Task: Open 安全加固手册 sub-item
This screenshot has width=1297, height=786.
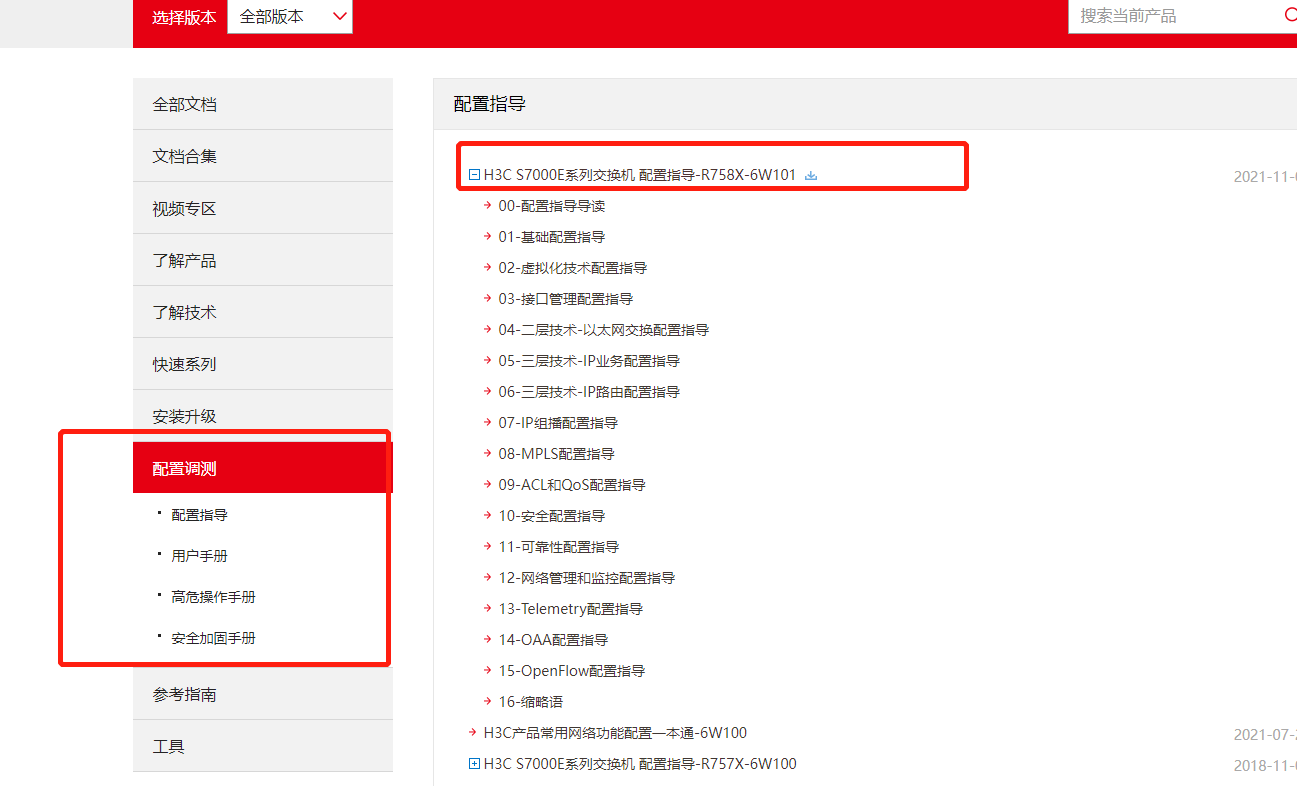Action: [214, 638]
